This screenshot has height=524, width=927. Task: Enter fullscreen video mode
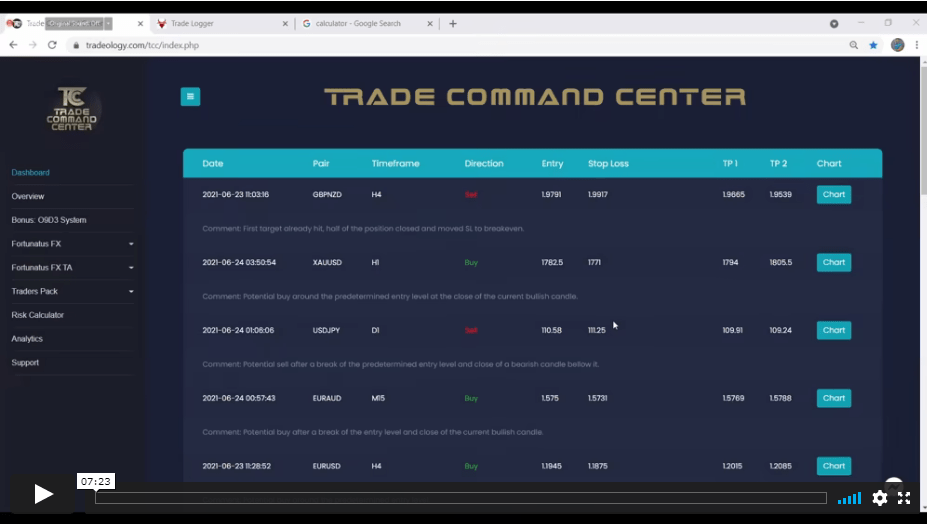pos(904,498)
